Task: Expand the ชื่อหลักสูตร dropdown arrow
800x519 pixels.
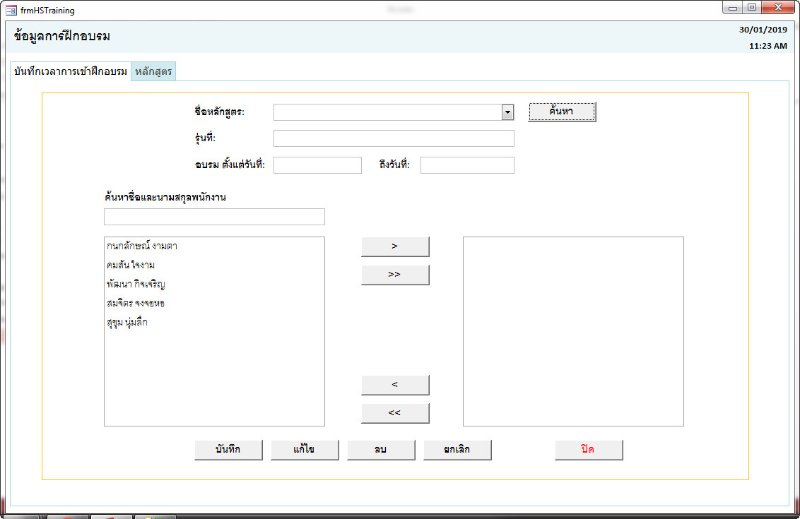Action: [x=508, y=112]
